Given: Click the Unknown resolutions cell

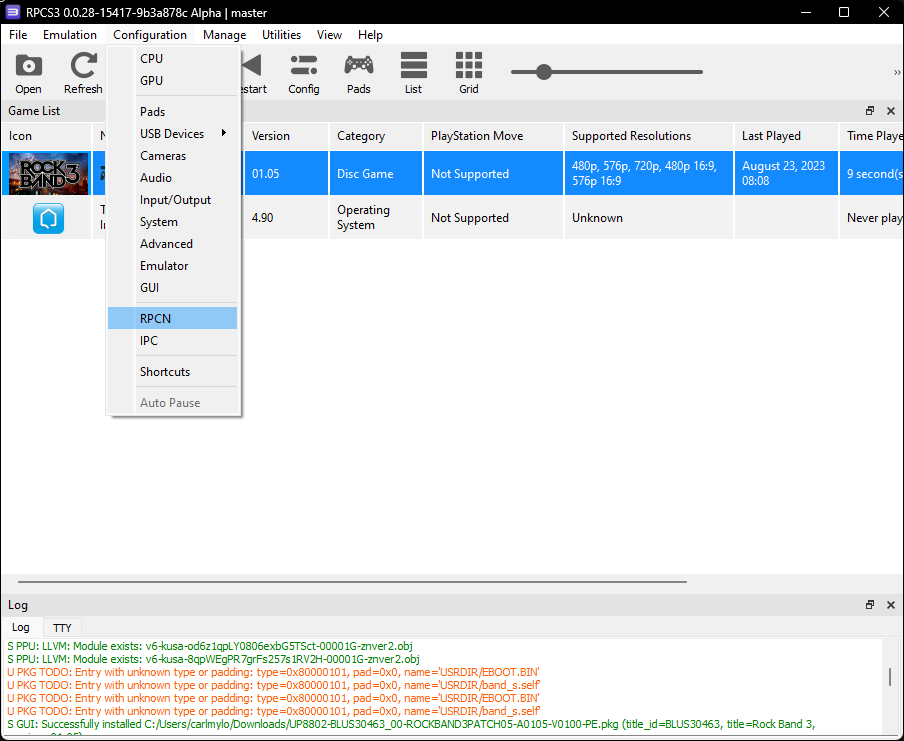Looking at the screenshot, I should click(649, 218).
